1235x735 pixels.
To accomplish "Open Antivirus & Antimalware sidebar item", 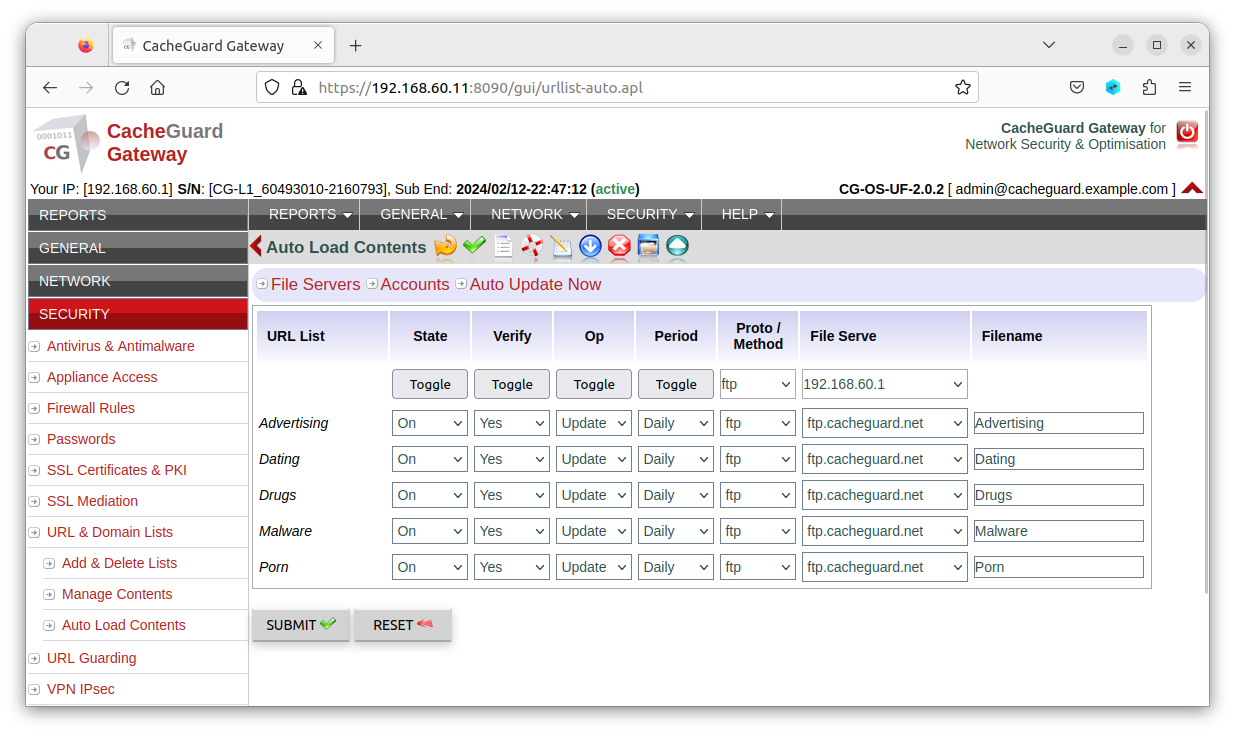I will pos(121,346).
